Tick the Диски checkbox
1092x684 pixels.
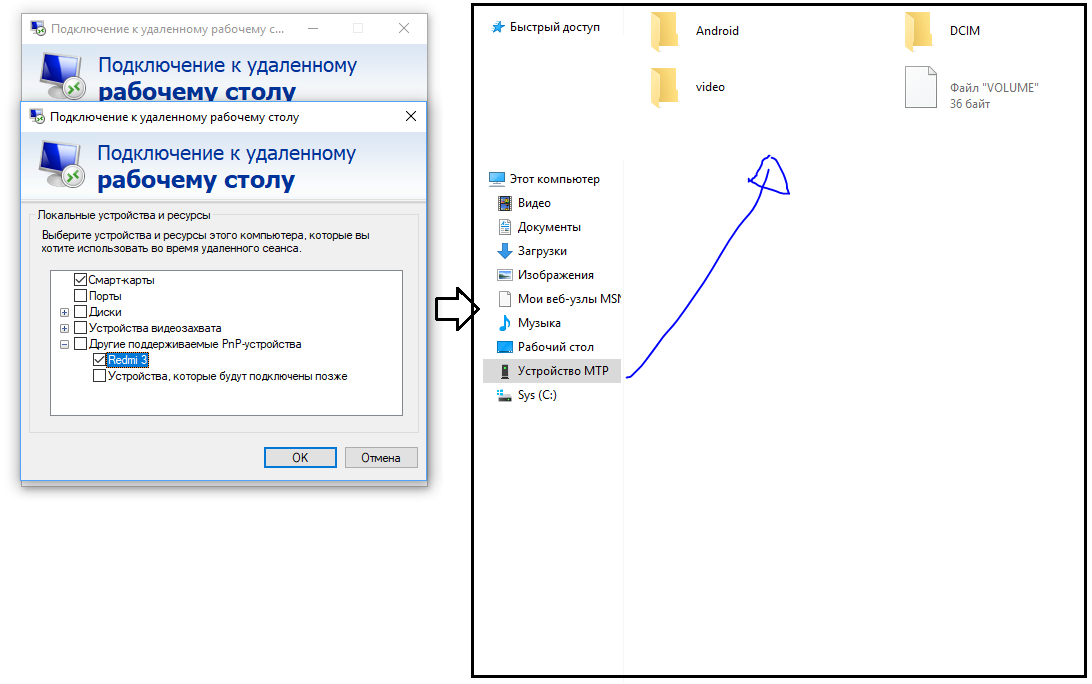(81, 312)
